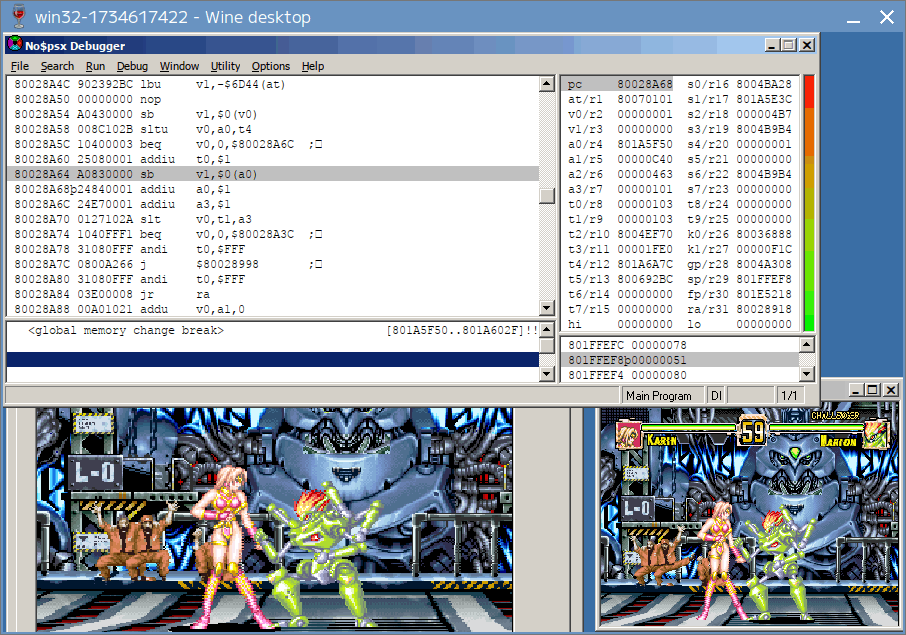Select disassembly line 80028A4C lbu

pos(273,84)
